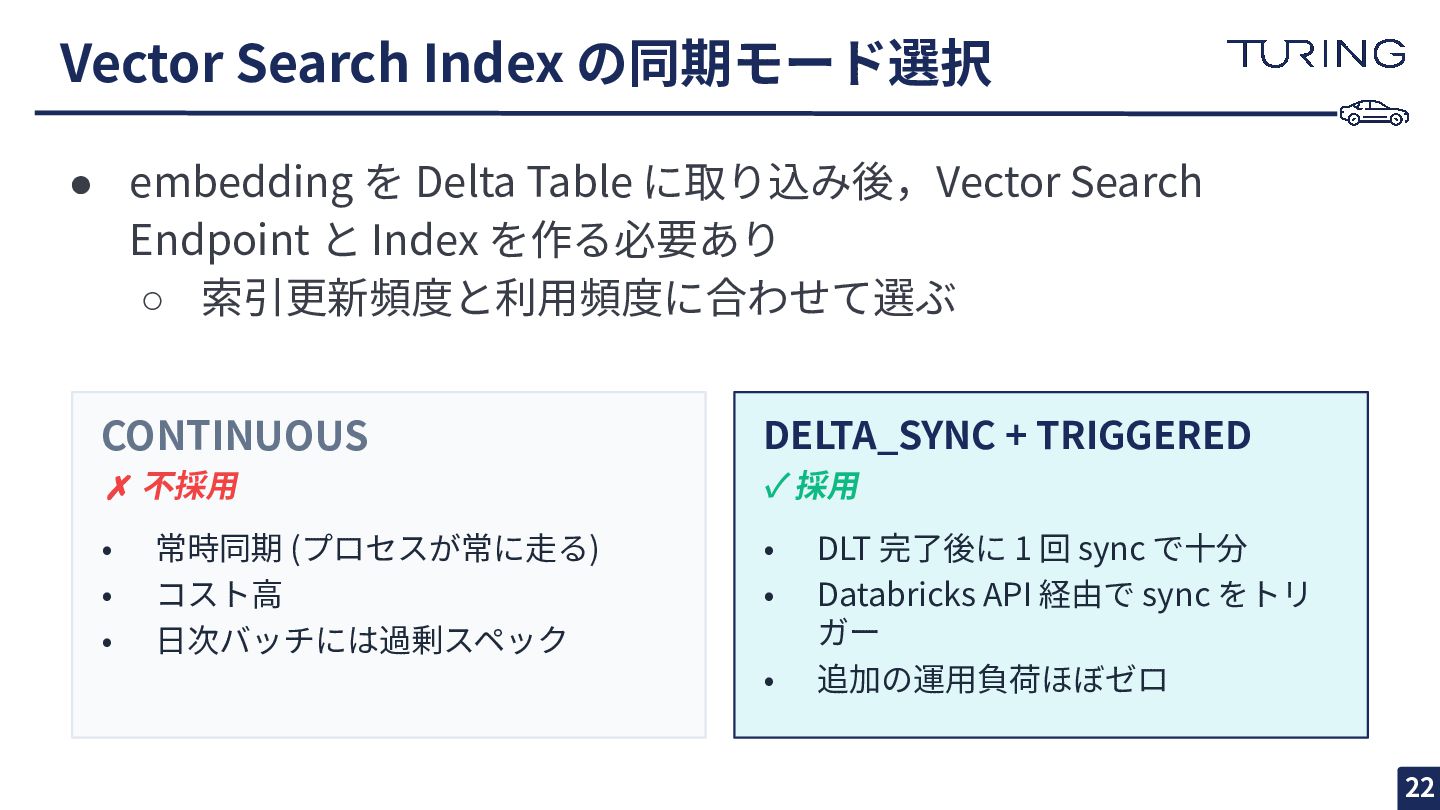Click the CONTINUOUS heading
This screenshot has width=1440, height=810.
[235, 436]
